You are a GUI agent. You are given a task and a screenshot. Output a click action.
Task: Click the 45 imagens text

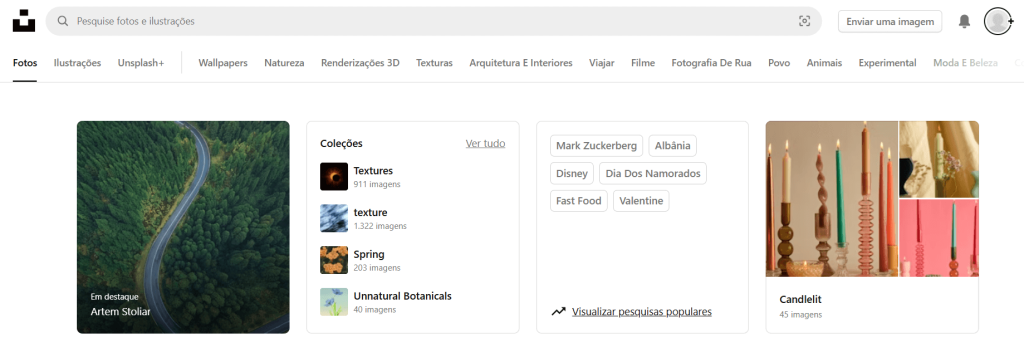coord(800,314)
